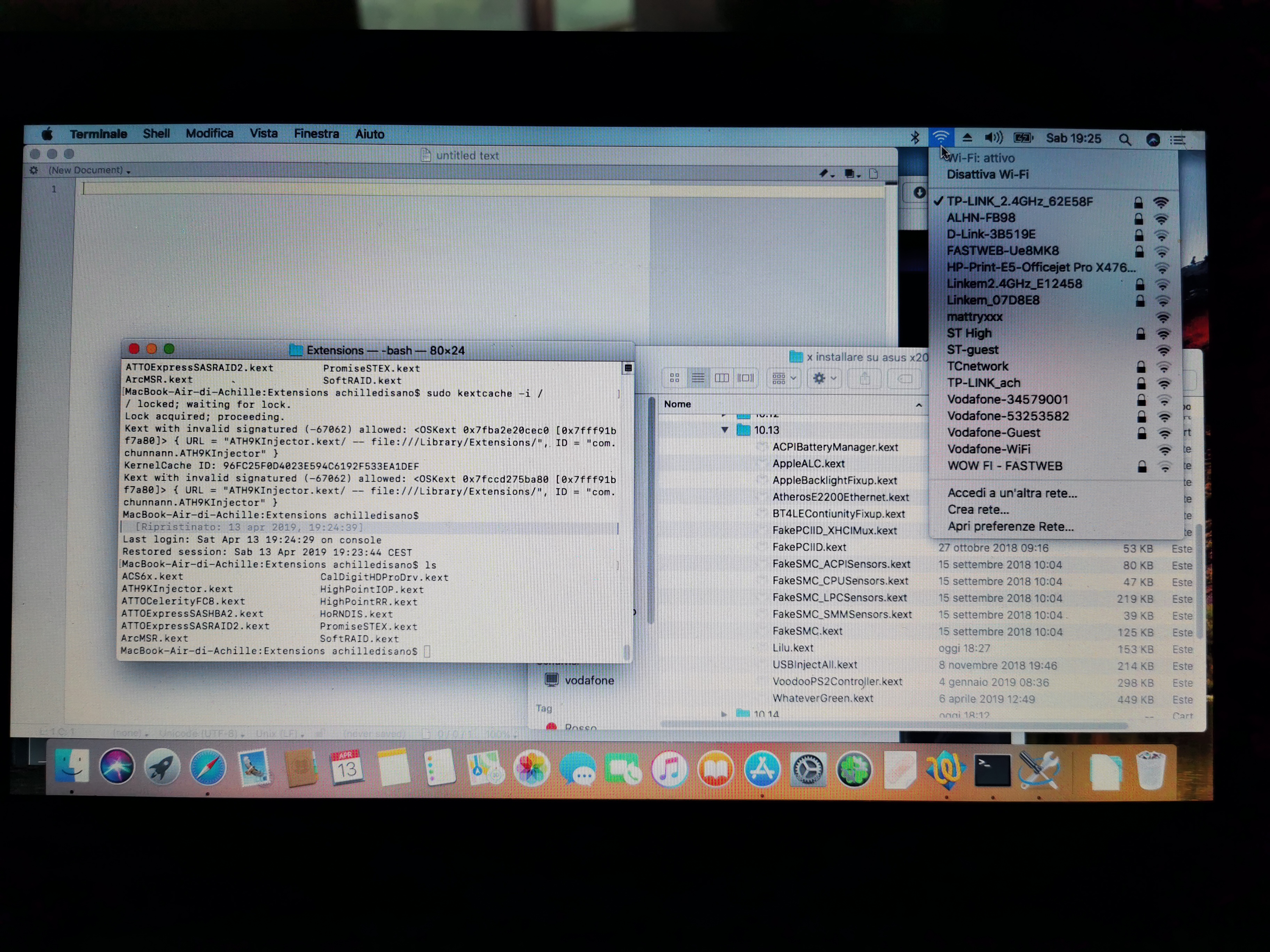
Task: Switch Finder to icon view
Action: [x=675, y=378]
